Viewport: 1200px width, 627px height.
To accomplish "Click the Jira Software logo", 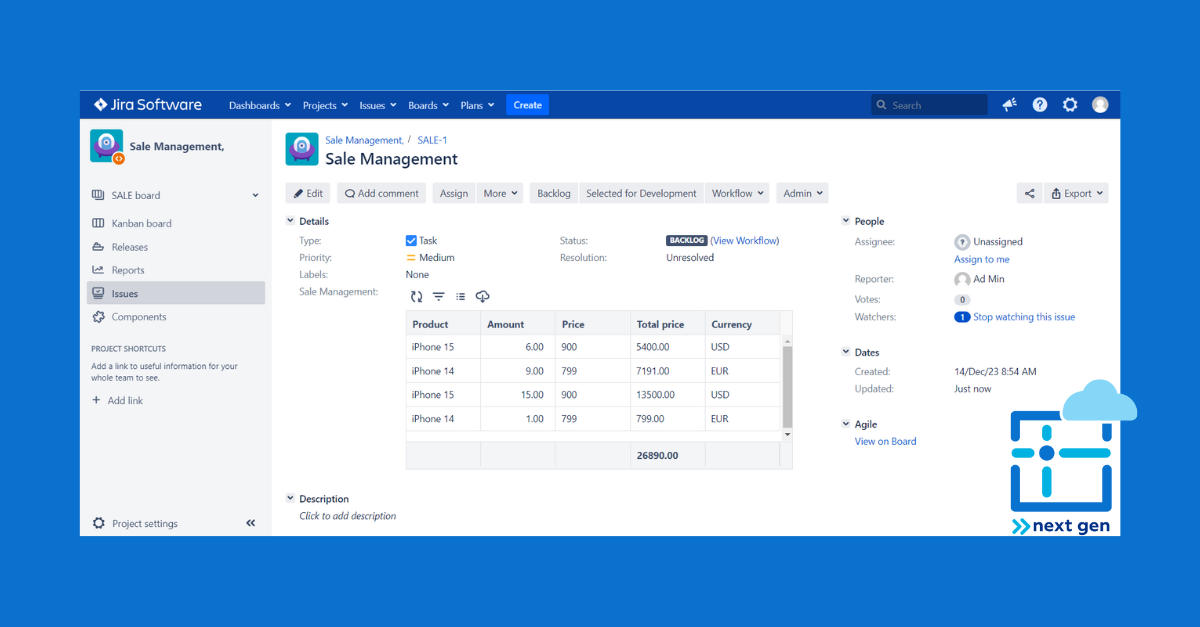I will coord(148,105).
